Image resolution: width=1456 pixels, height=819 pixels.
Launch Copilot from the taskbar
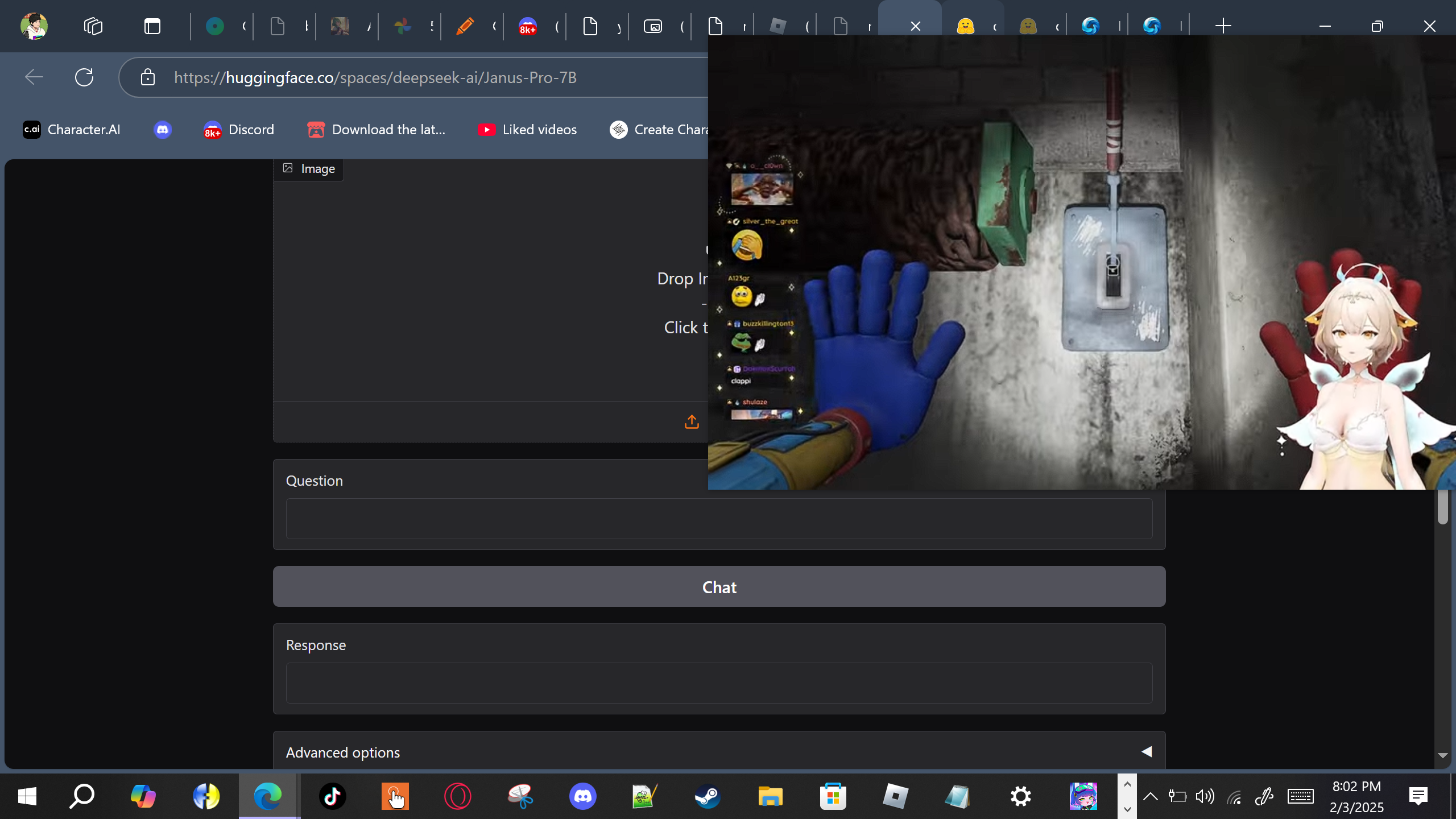pos(143,796)
